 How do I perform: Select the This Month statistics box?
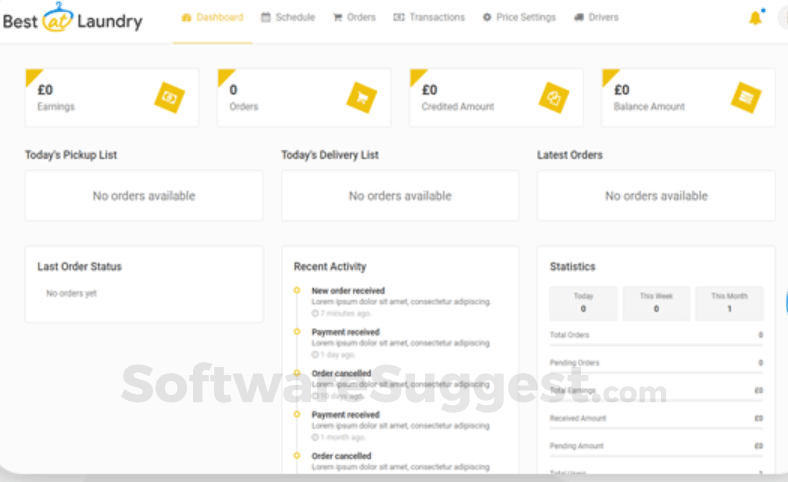coord(729,303)
